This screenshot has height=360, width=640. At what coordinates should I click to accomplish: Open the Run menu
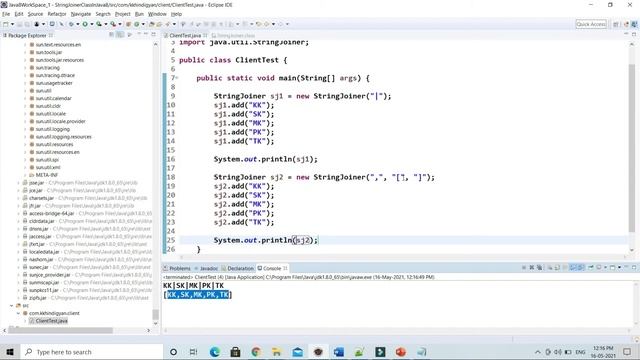pyautogui.click(x=139, y=14)
